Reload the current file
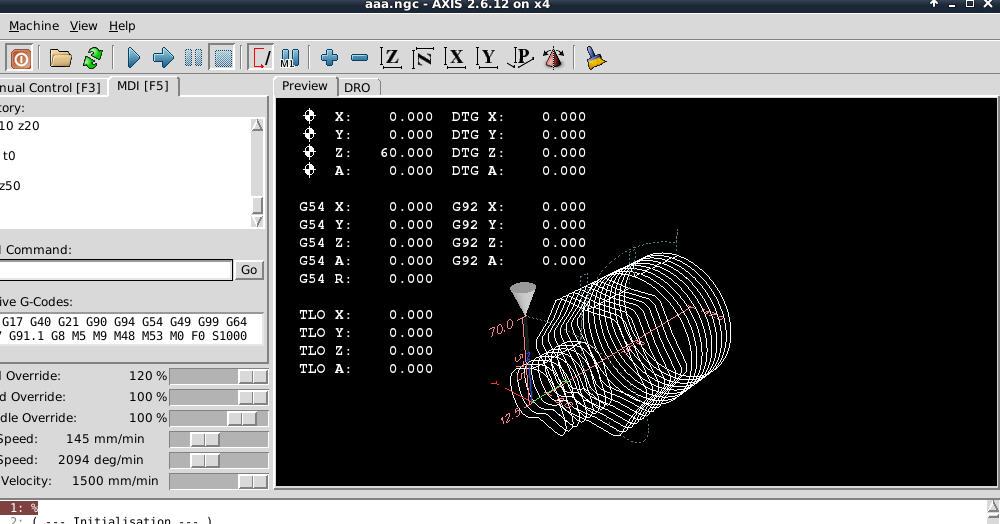This screenshot has height=524, width=1000. [92, 58]
